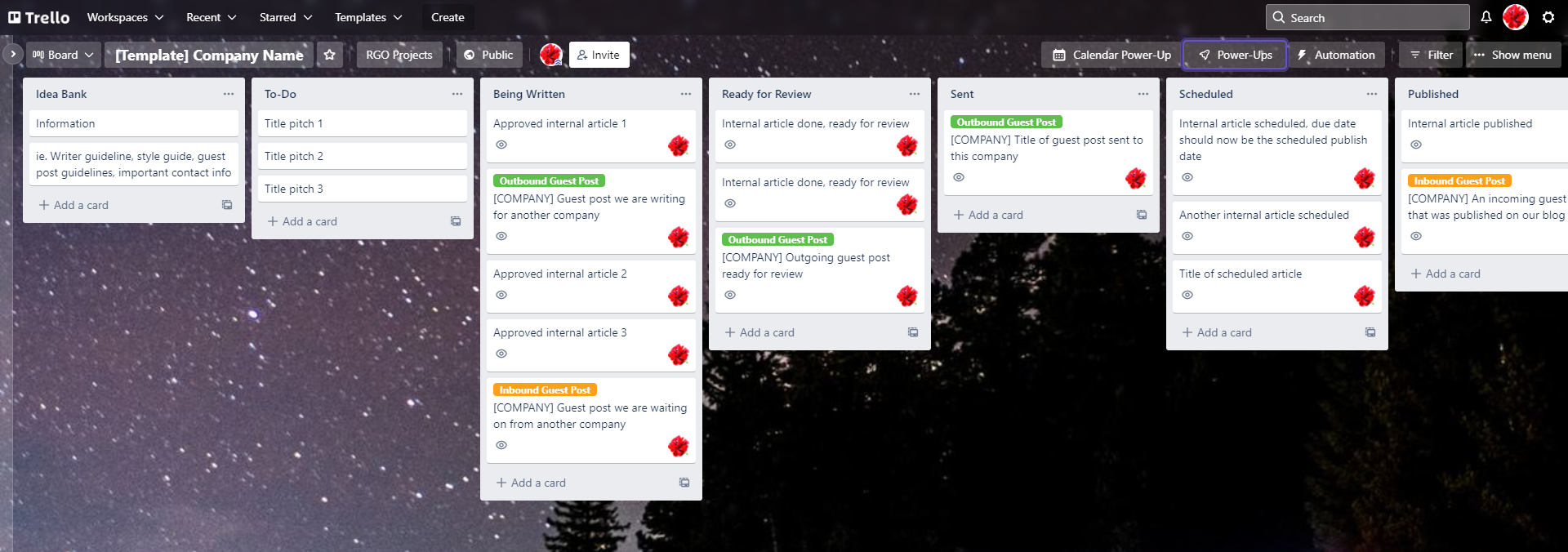Create card from template in Idea Bank

pos(227,205)
